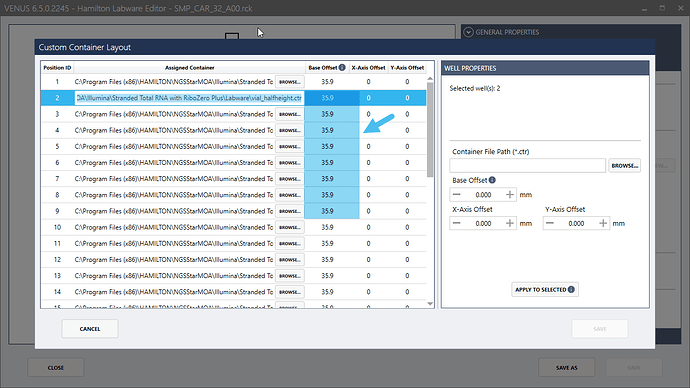Click Browse button for position 9
690x388 pixels.
click(x=290, y=211)
